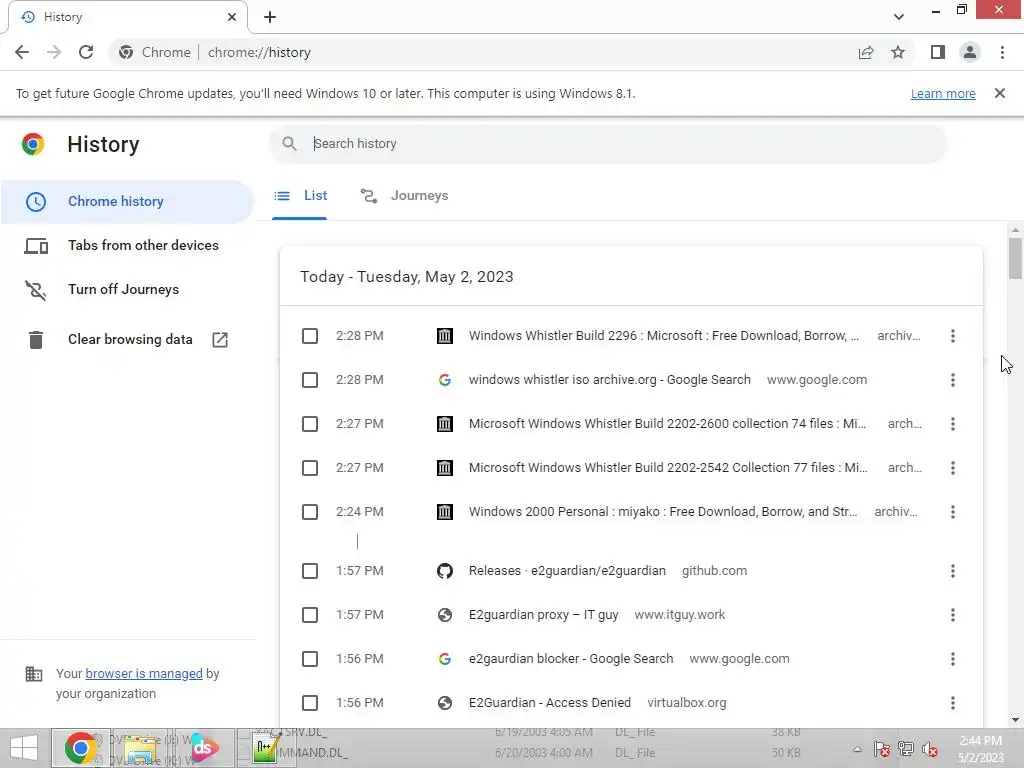Open actions menu for Build 2202-2542 Collection
The width and height of the screenshot is (1024, 768).
[953, 468]
